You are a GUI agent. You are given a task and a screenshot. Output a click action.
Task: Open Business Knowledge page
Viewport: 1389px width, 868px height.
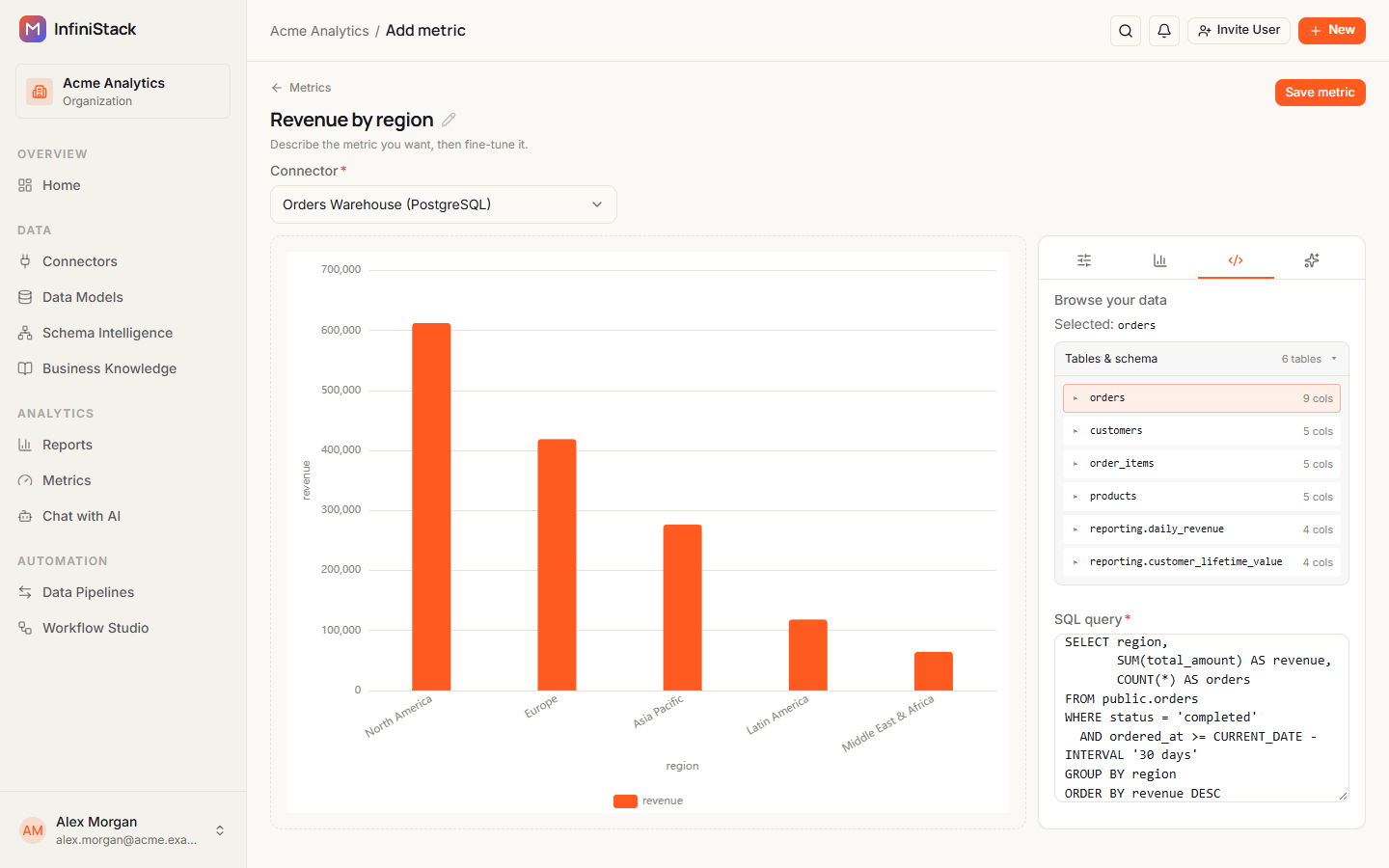123,368
